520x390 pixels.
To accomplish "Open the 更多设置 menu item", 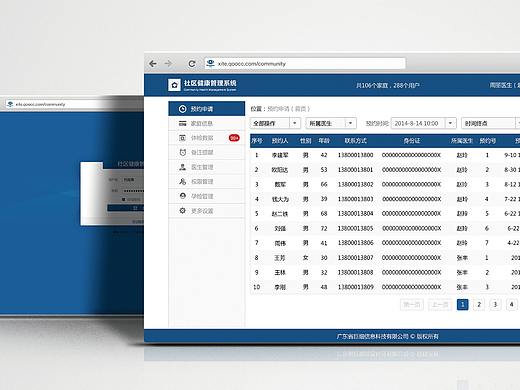I will point(207,211).
